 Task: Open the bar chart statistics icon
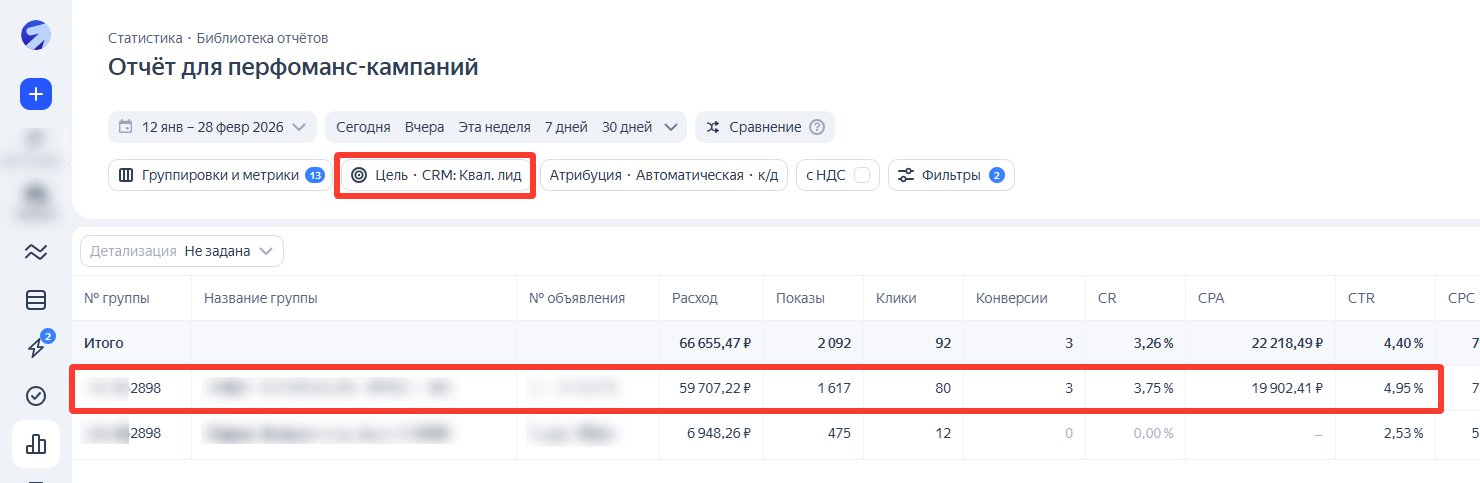point(36,445)
